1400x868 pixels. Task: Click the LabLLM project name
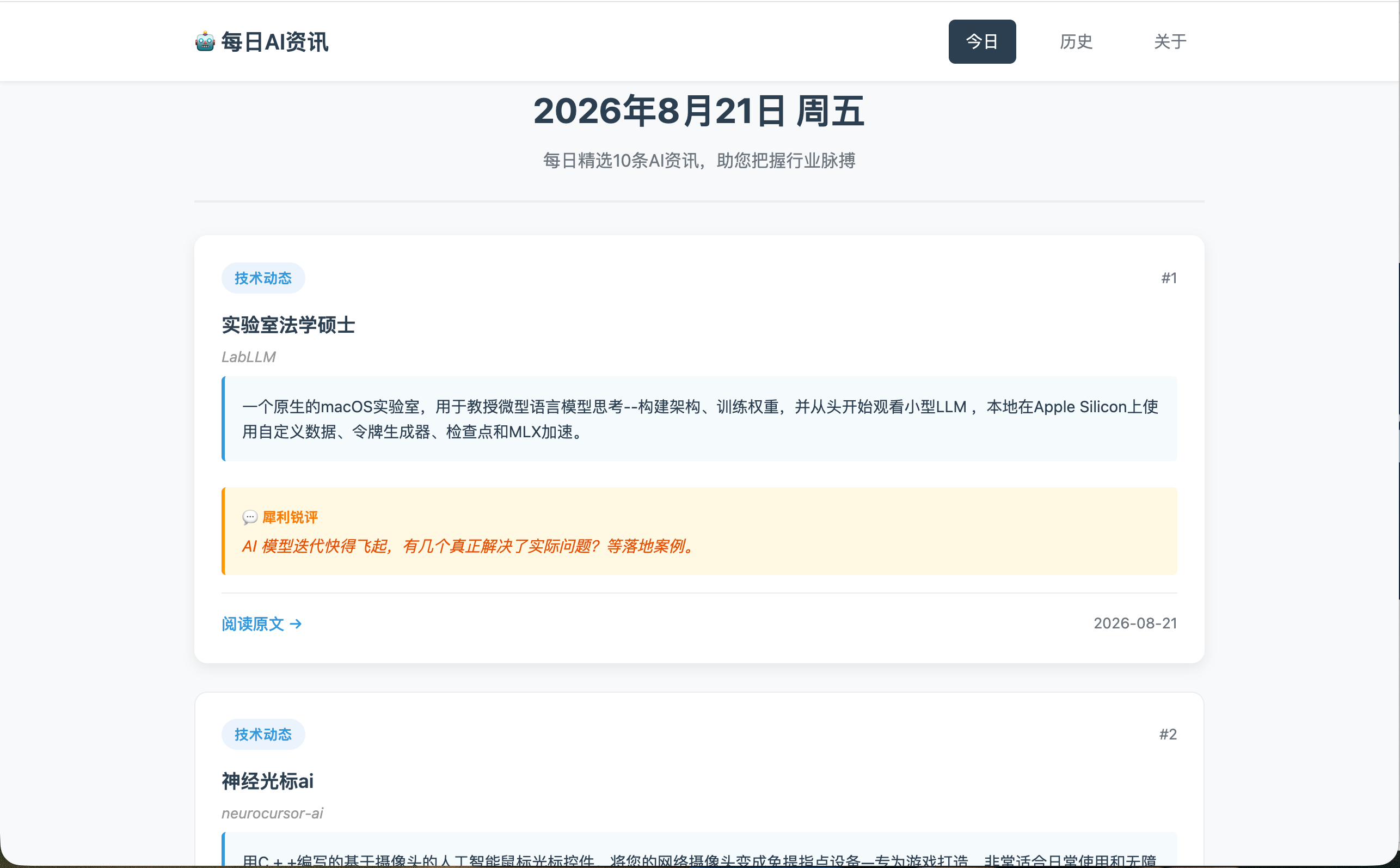(x=248, y=357)
